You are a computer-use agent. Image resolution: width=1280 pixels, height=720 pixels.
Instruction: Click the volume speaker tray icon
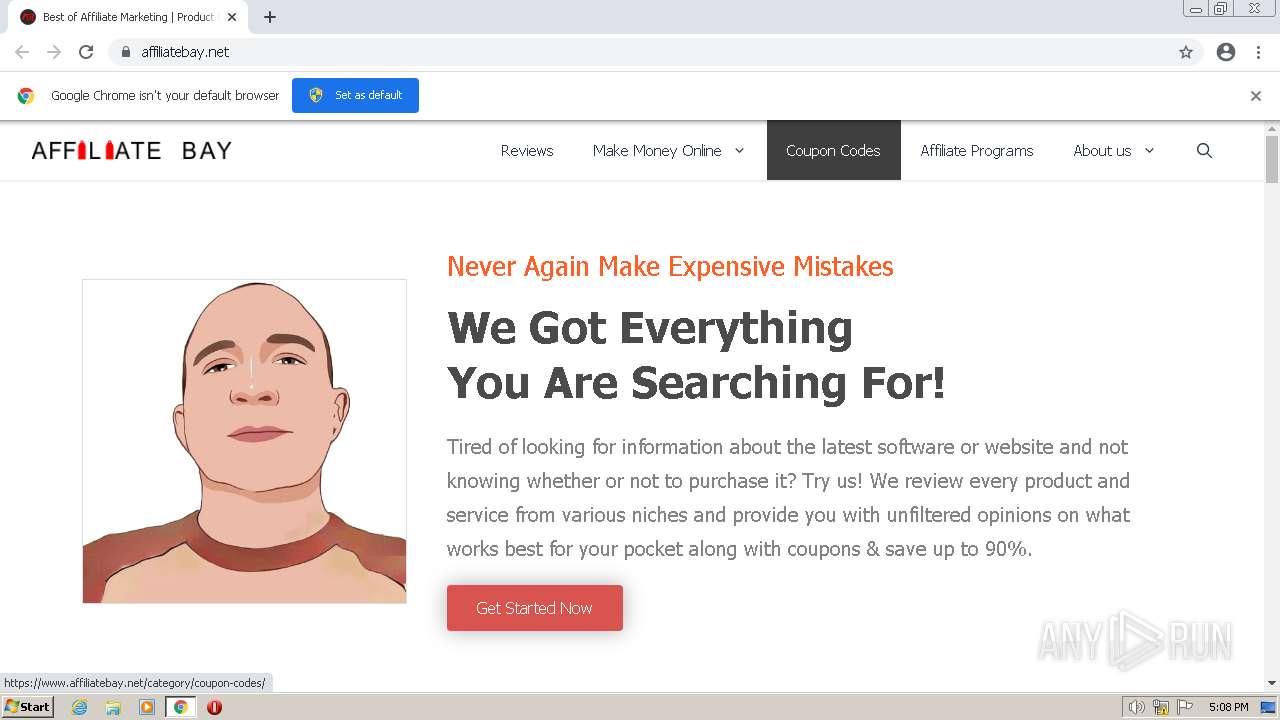pos(1137,707)
